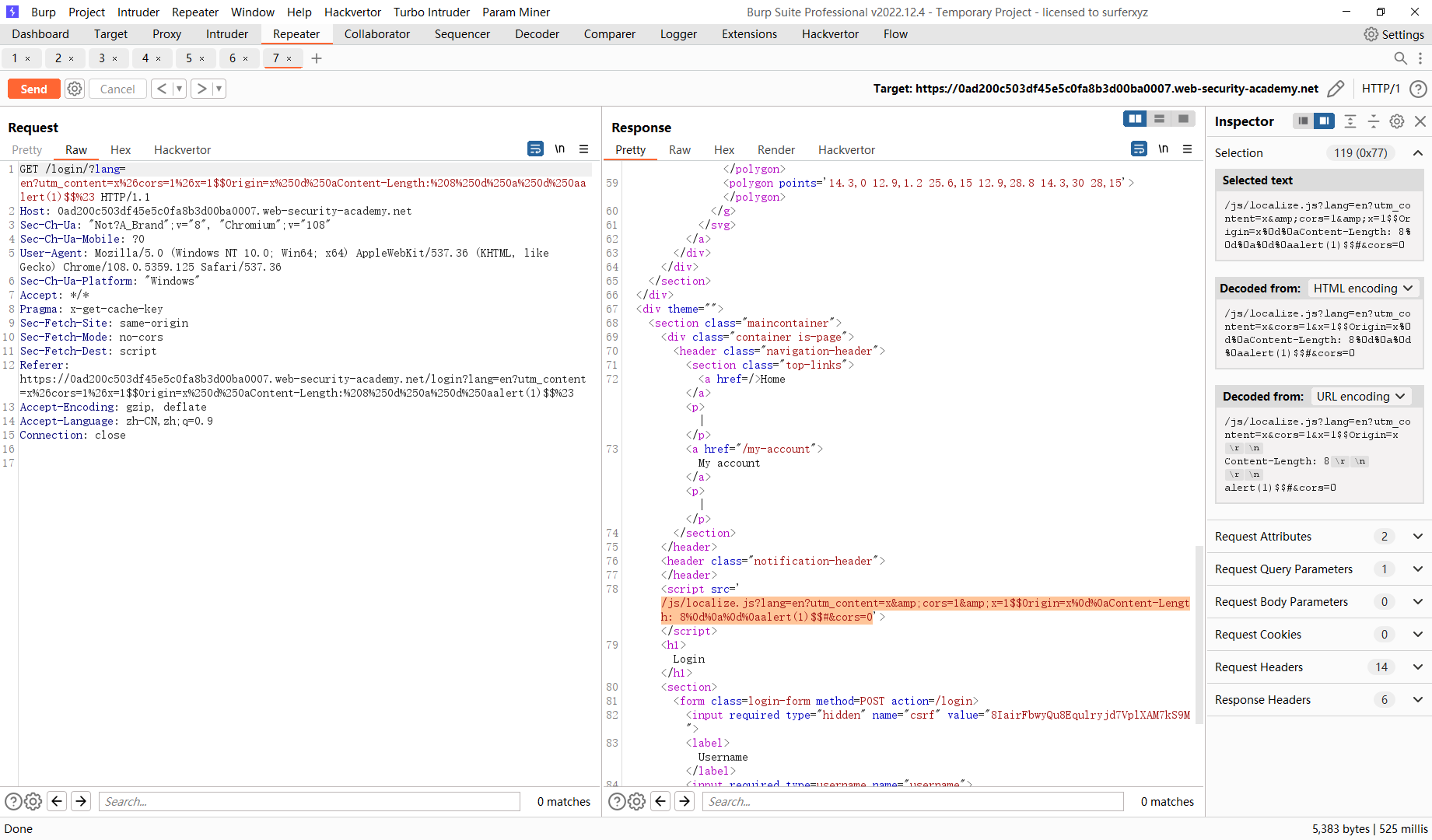This screenshot has width=1432, height=840.
Task: Open the Turbo Intruder menu
Action: click(432, 12)
